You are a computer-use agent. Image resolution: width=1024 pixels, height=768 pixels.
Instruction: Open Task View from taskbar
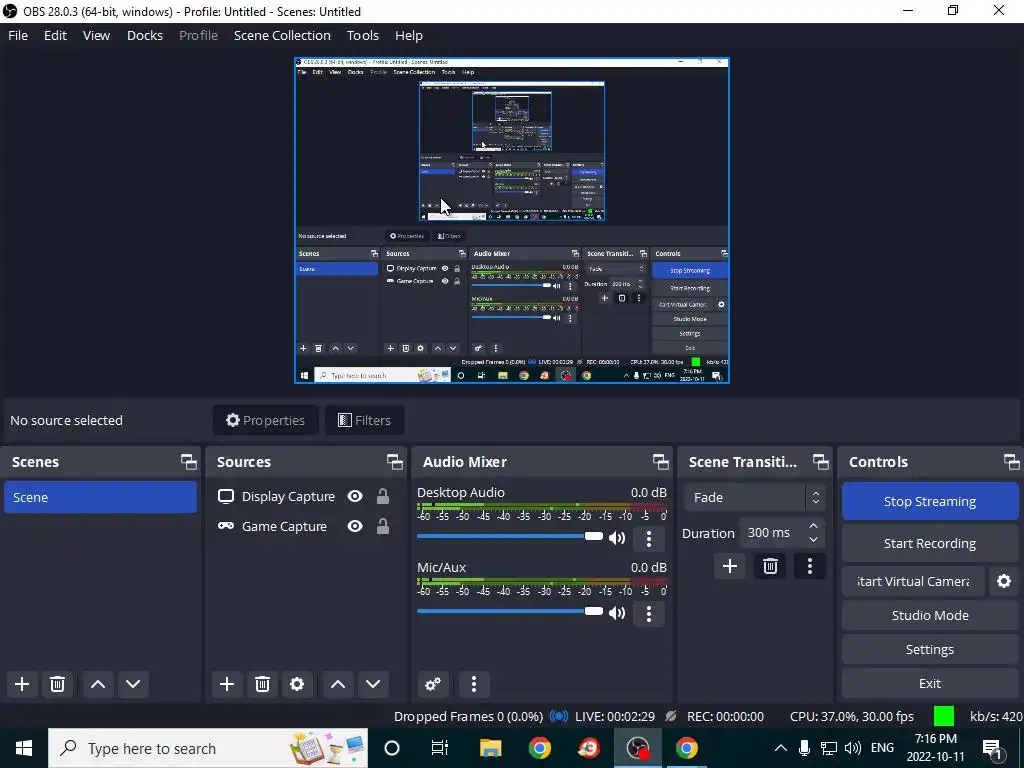(x=440, y=748)
